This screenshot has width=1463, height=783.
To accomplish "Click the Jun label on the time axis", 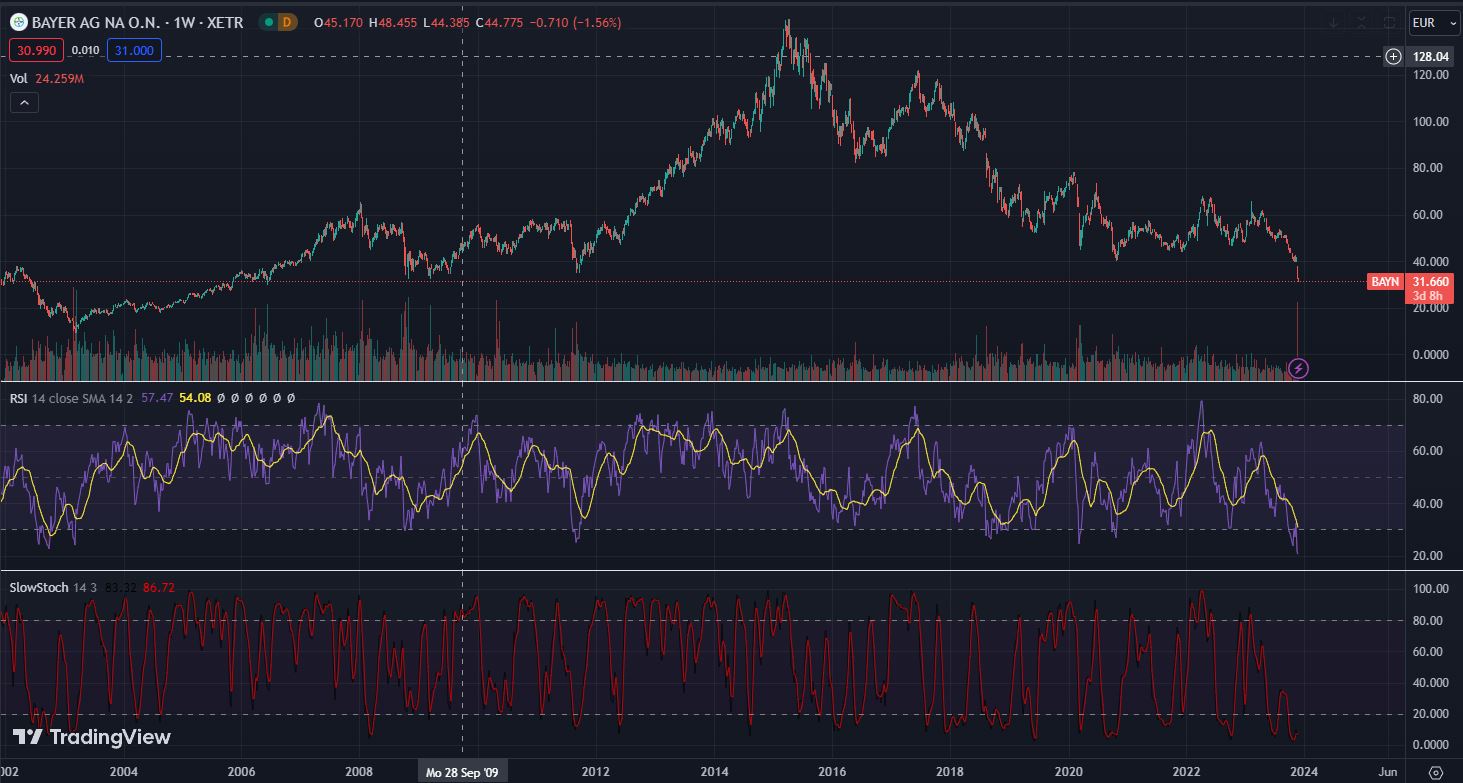I will coord(1388,772).
